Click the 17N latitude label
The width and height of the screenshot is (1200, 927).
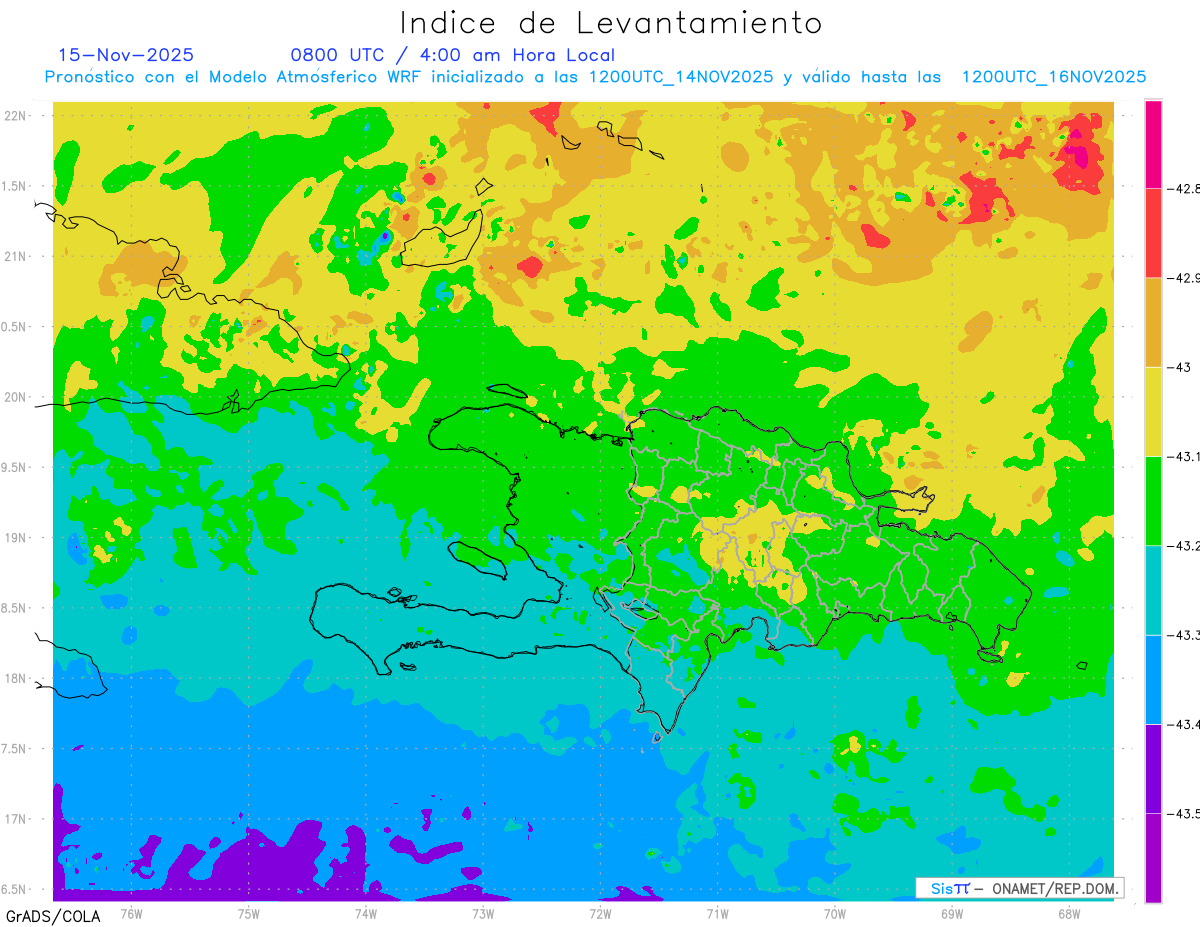(x=17, y=819)
